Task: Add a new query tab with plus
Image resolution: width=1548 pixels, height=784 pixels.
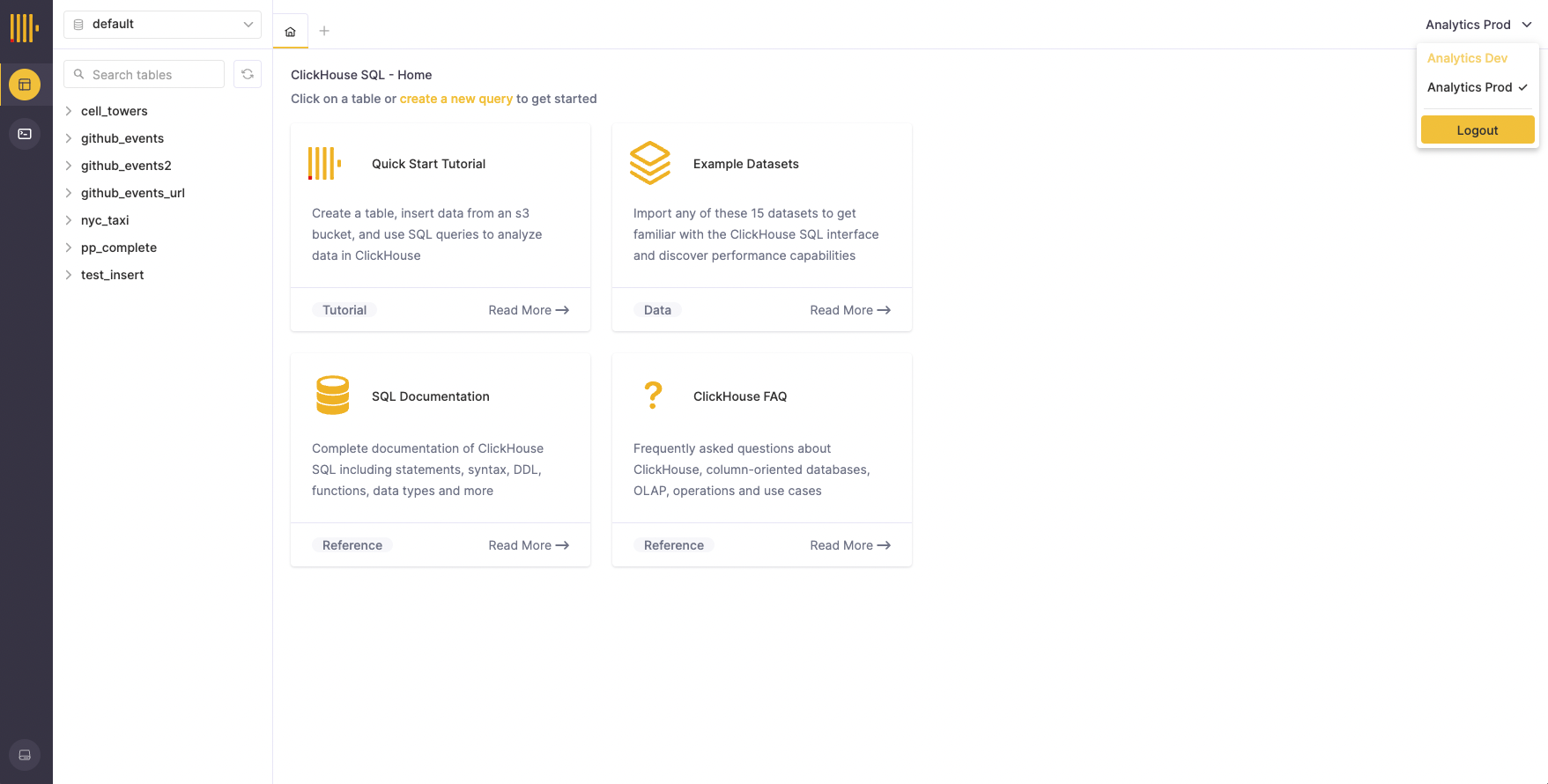Action: pos(324,32)
